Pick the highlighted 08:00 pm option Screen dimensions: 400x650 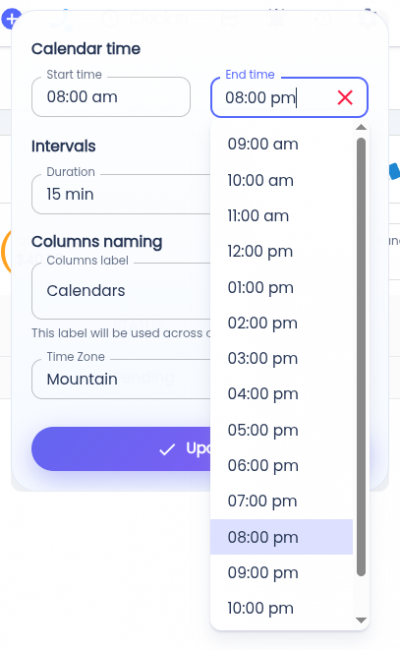click(281, 537)
